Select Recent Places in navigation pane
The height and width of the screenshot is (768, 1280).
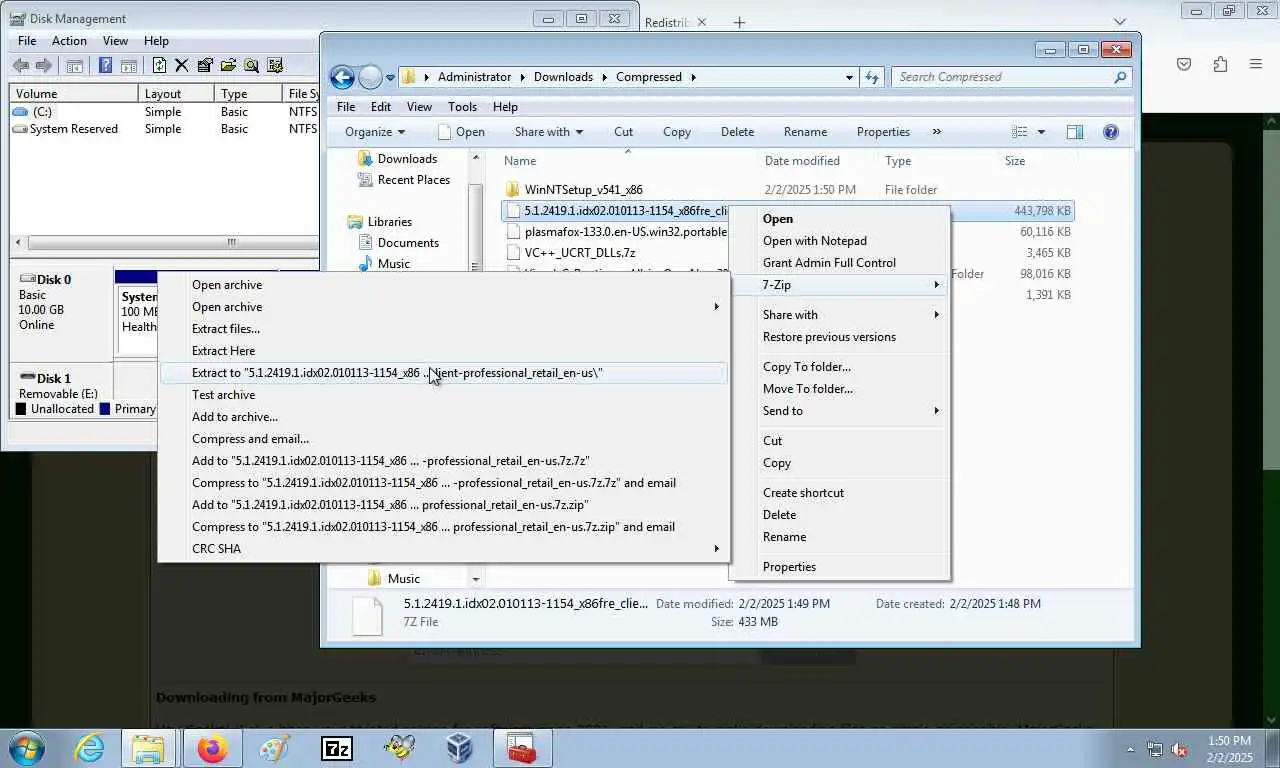(x=414, y=180)
